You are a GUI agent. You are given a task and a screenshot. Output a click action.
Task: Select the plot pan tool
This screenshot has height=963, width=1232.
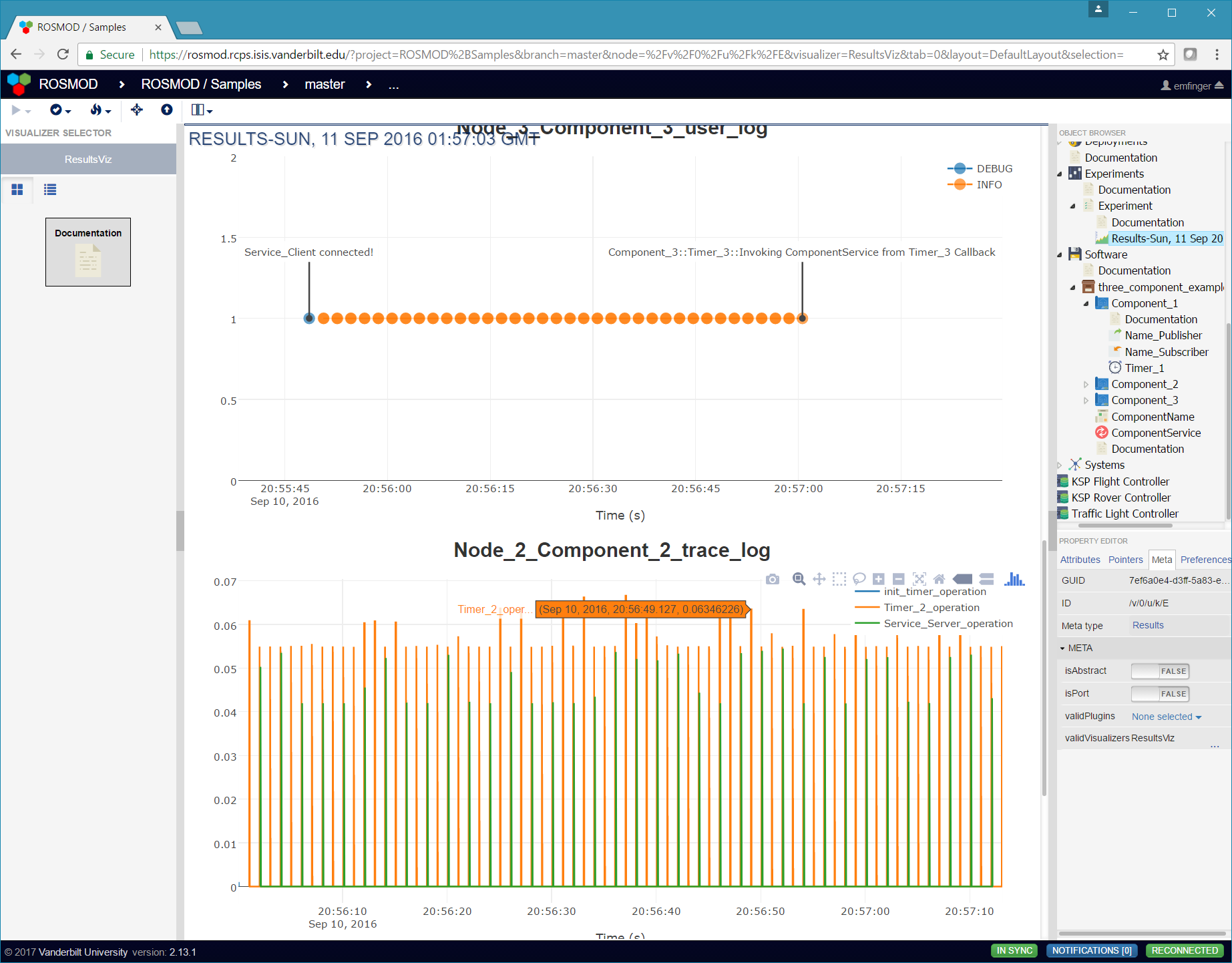(x=819, y=579)
